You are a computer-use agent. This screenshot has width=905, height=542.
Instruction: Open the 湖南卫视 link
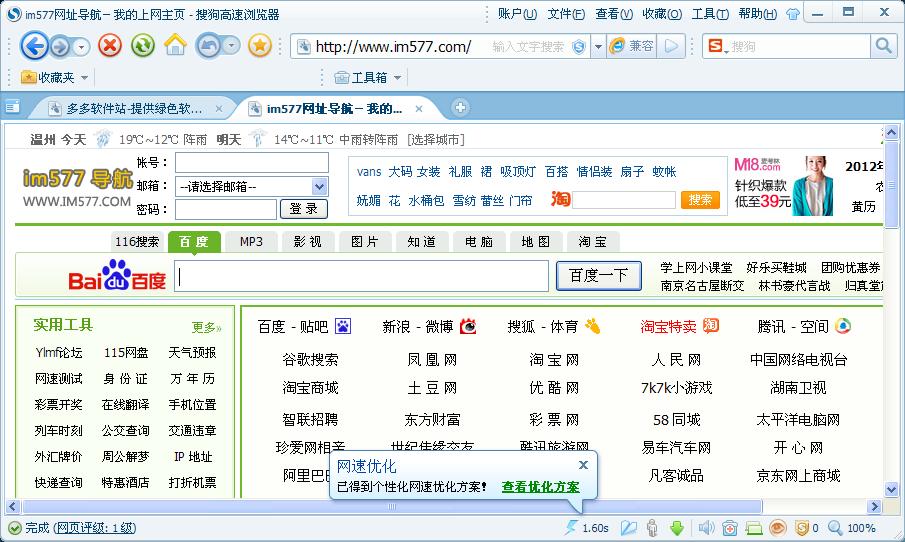tap(798, 387)
